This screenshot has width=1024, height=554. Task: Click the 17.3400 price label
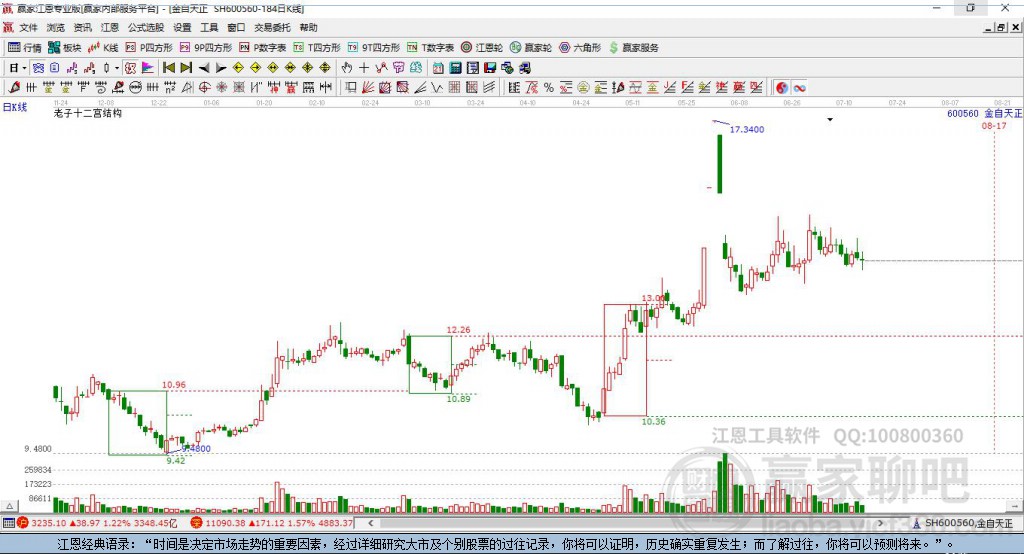[x=746, y=129]
